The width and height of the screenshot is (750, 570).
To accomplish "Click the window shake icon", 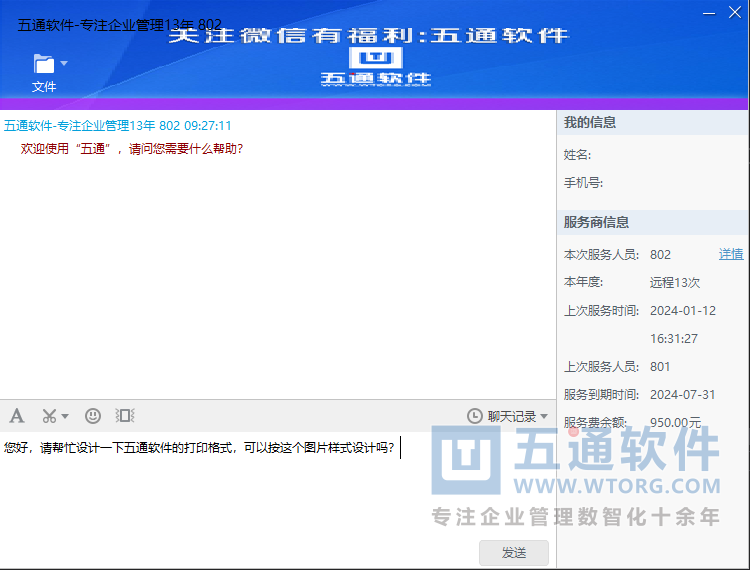I will pyautogui.click(x=125, y=416).
